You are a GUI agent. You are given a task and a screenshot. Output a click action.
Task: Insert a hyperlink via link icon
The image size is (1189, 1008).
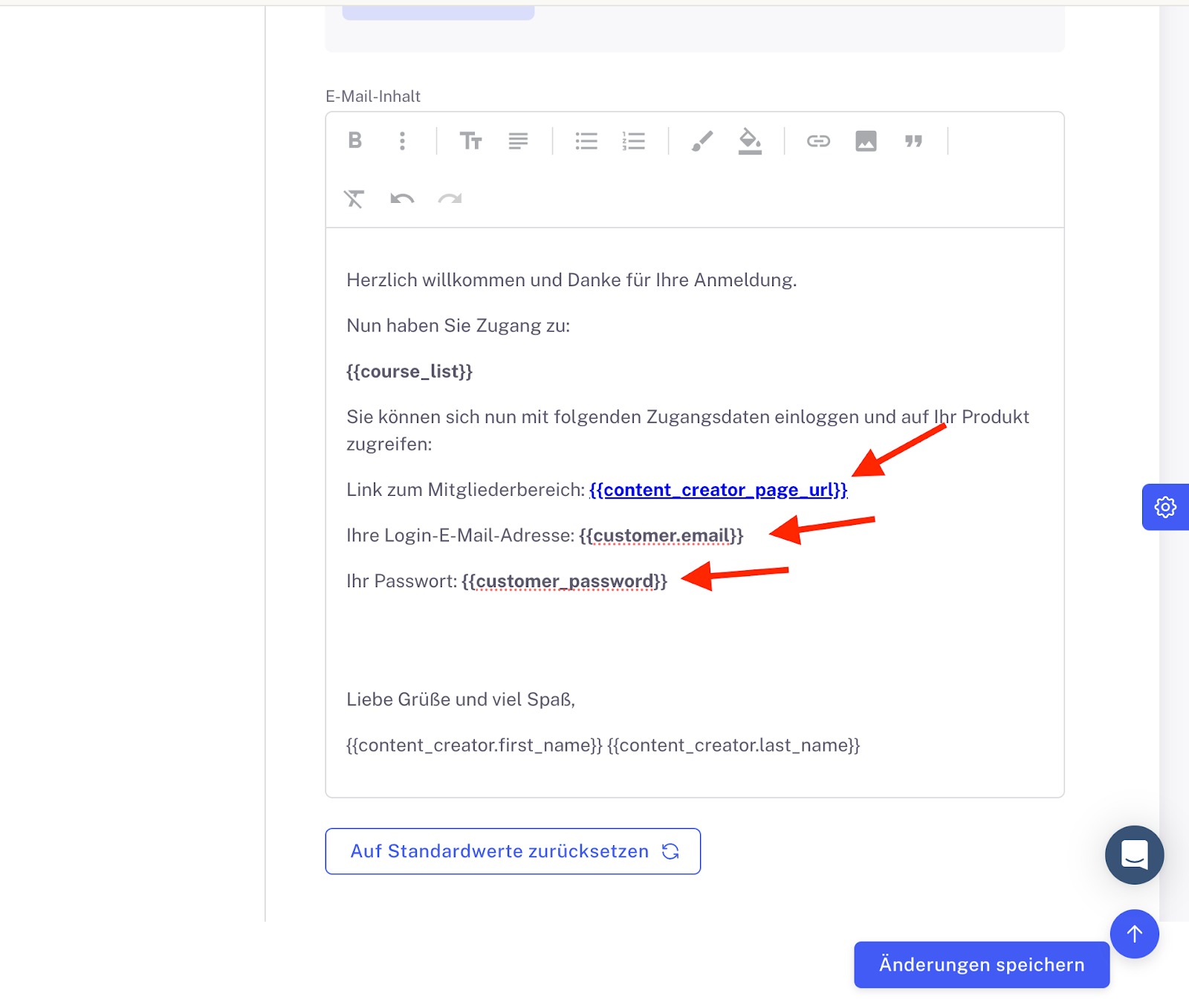pyautogui.click(x=818, y=140)
